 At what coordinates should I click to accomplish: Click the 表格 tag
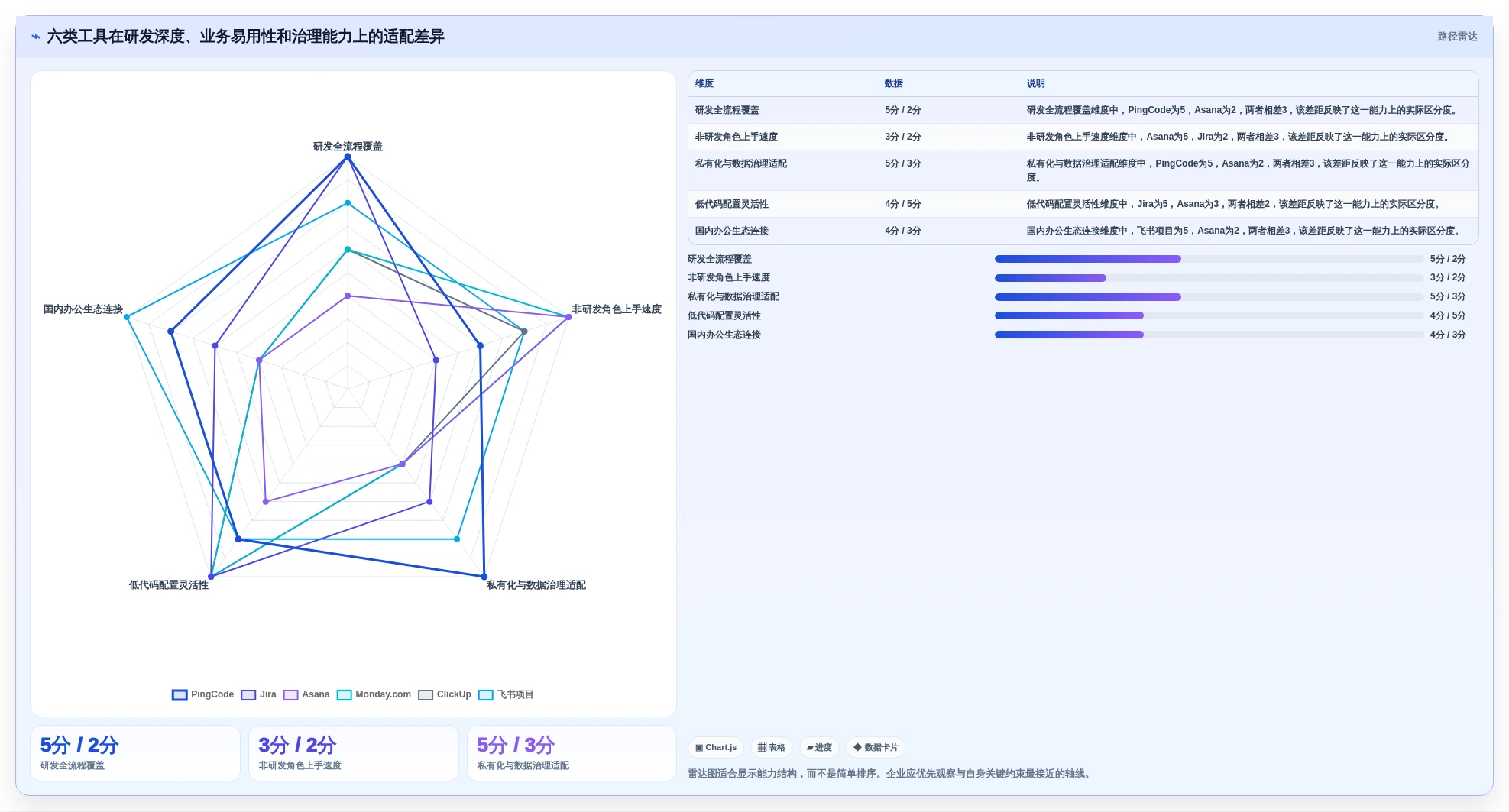coord(772,748)
